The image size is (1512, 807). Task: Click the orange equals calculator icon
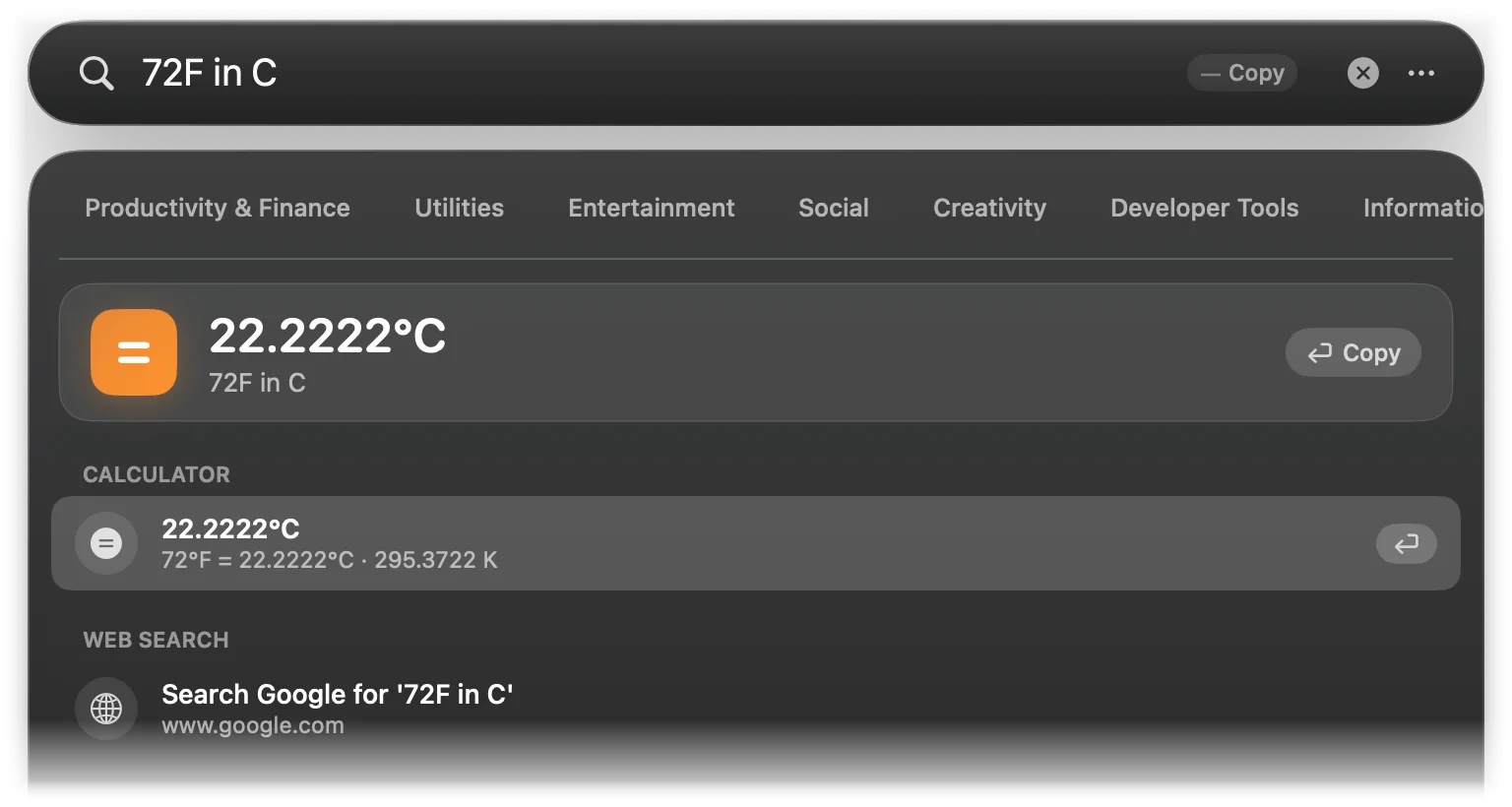pos(134,352)
